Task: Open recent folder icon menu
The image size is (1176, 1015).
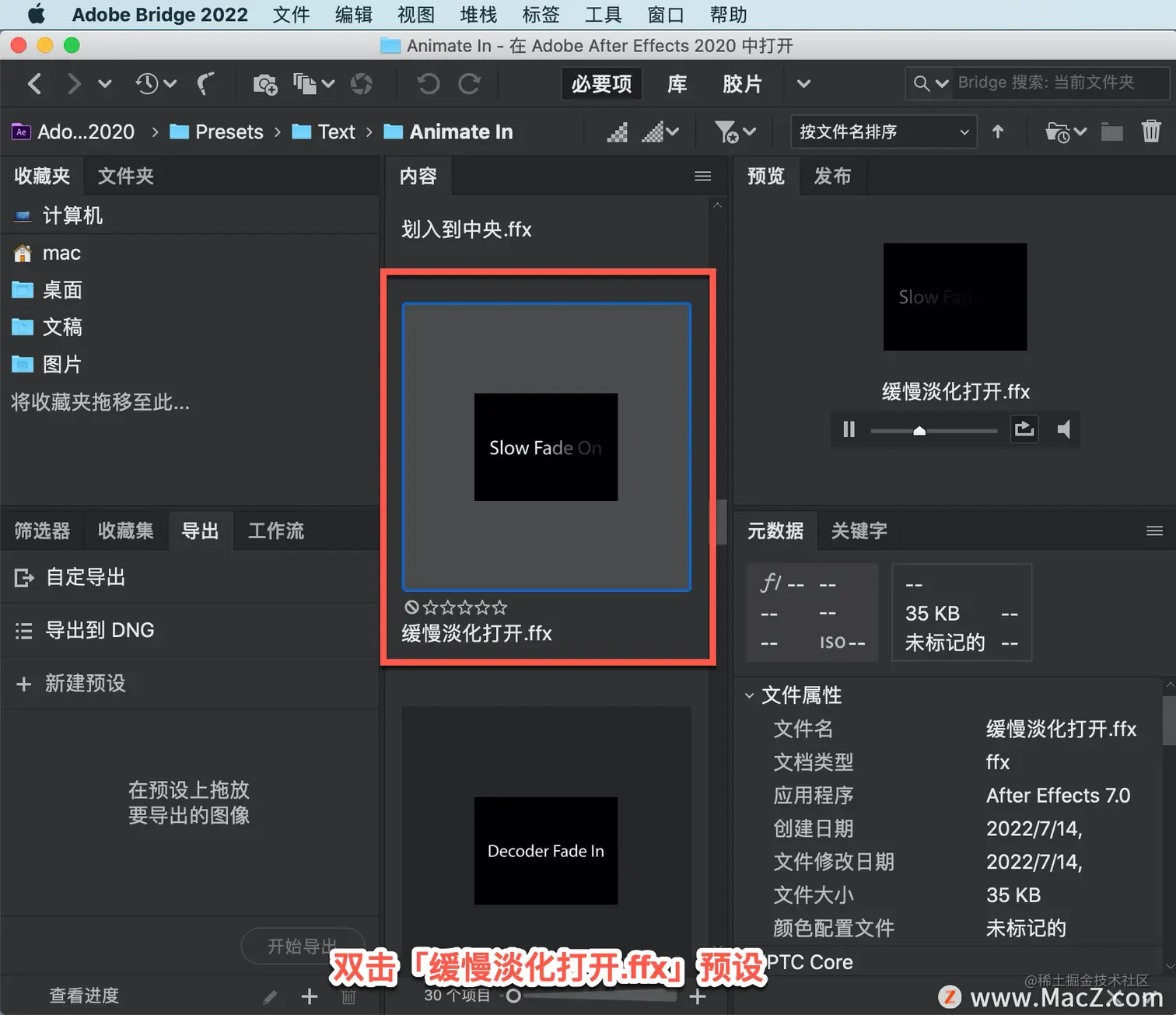Action: point(1066,132)
